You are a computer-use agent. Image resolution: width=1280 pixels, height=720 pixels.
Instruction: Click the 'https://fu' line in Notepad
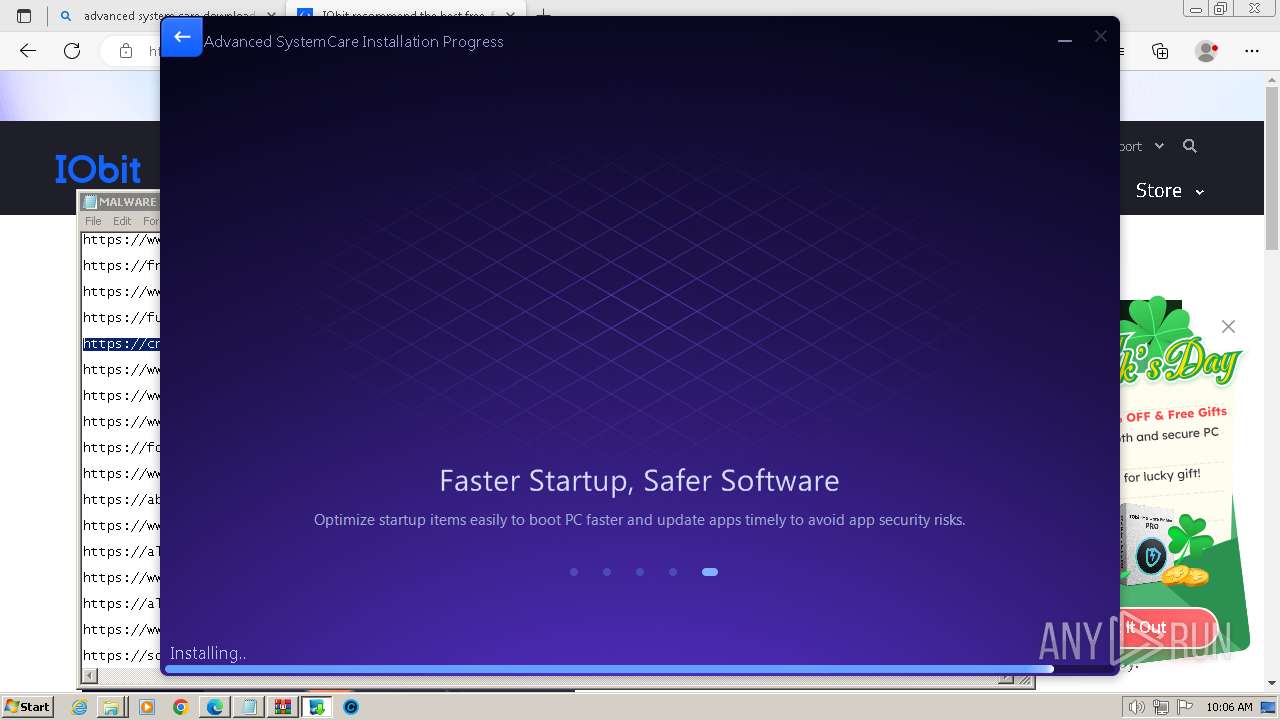121,318
